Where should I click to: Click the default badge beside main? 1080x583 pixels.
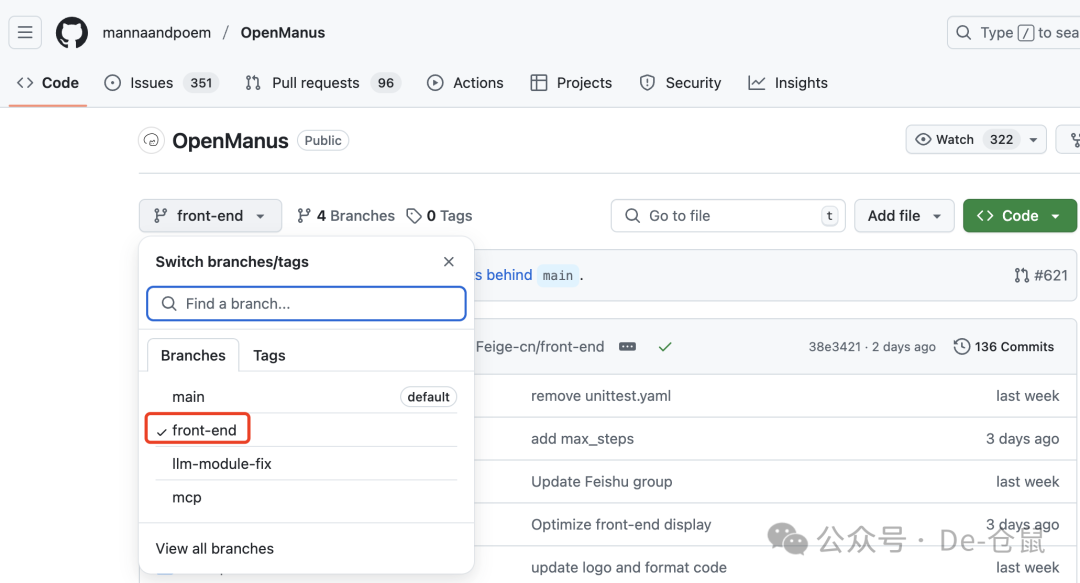click(428, 397)
